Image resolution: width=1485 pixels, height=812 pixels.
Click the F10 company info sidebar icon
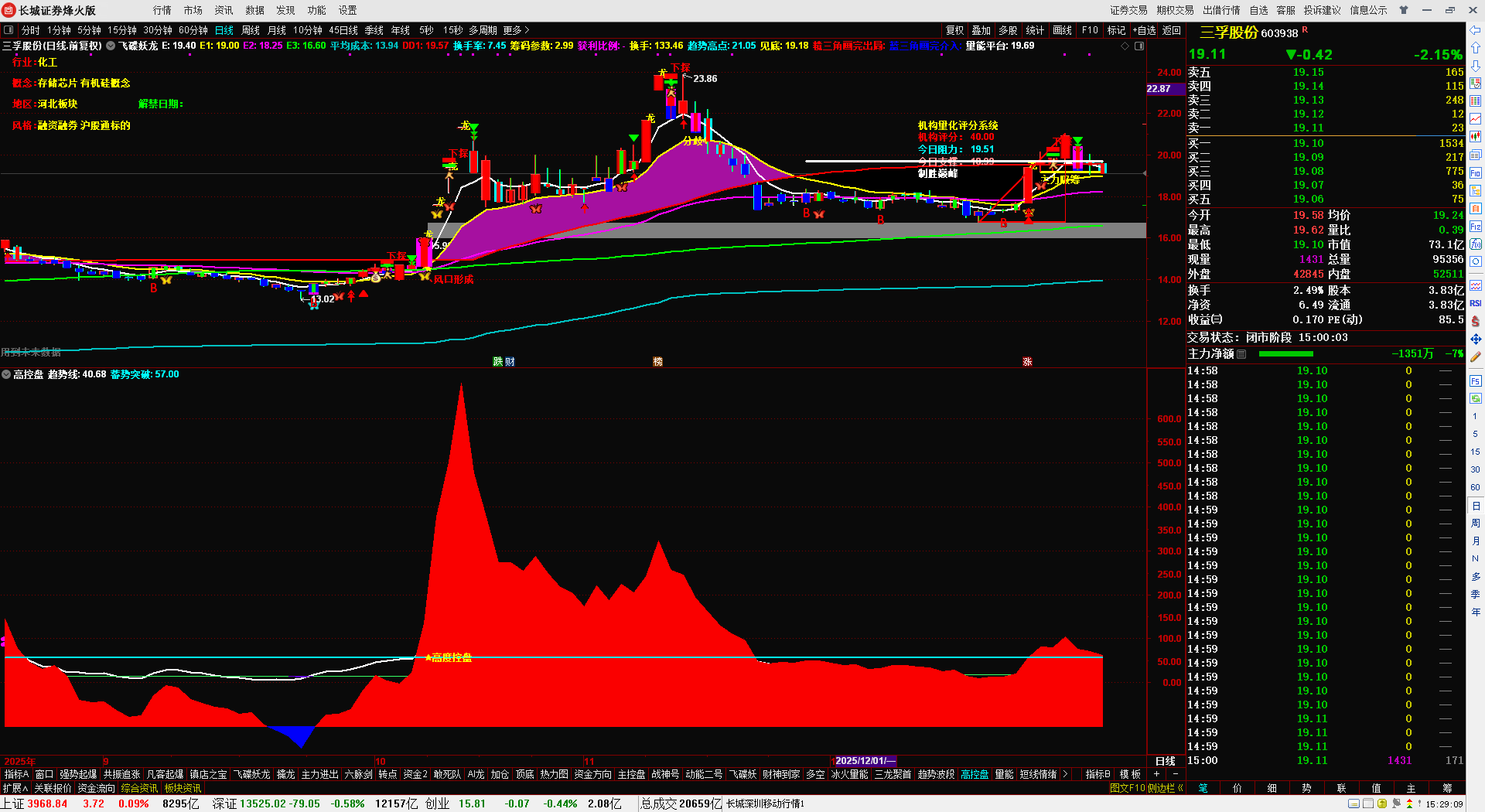pos(1475,172)
